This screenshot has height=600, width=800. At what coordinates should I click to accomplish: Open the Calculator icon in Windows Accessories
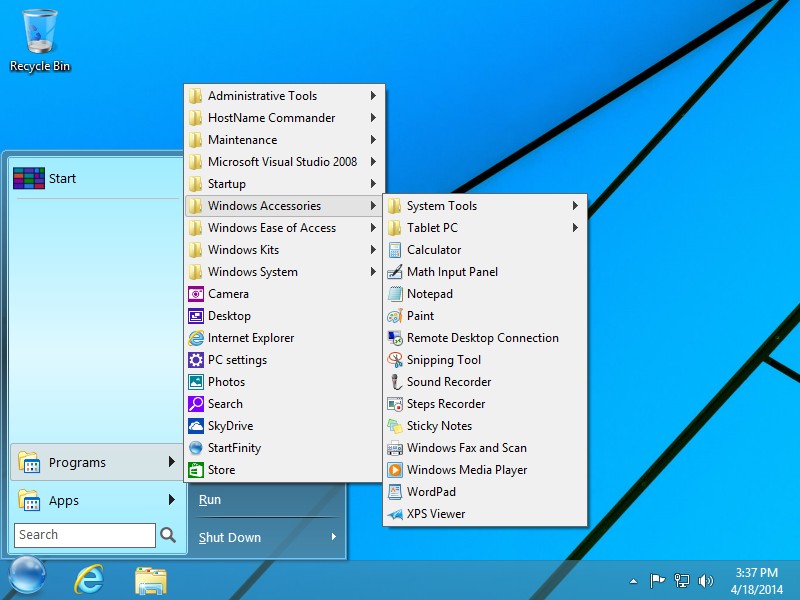394,250
